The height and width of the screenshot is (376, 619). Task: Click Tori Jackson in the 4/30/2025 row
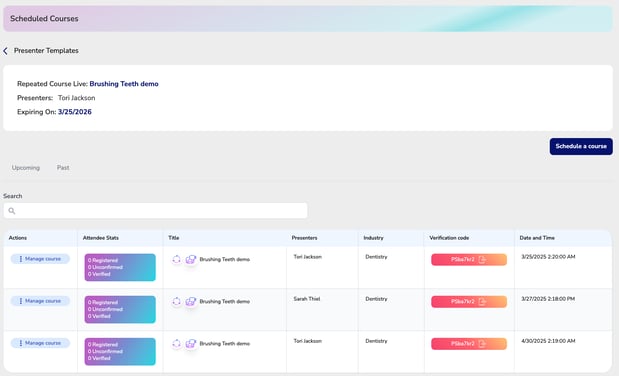click(x=308, y=341)
